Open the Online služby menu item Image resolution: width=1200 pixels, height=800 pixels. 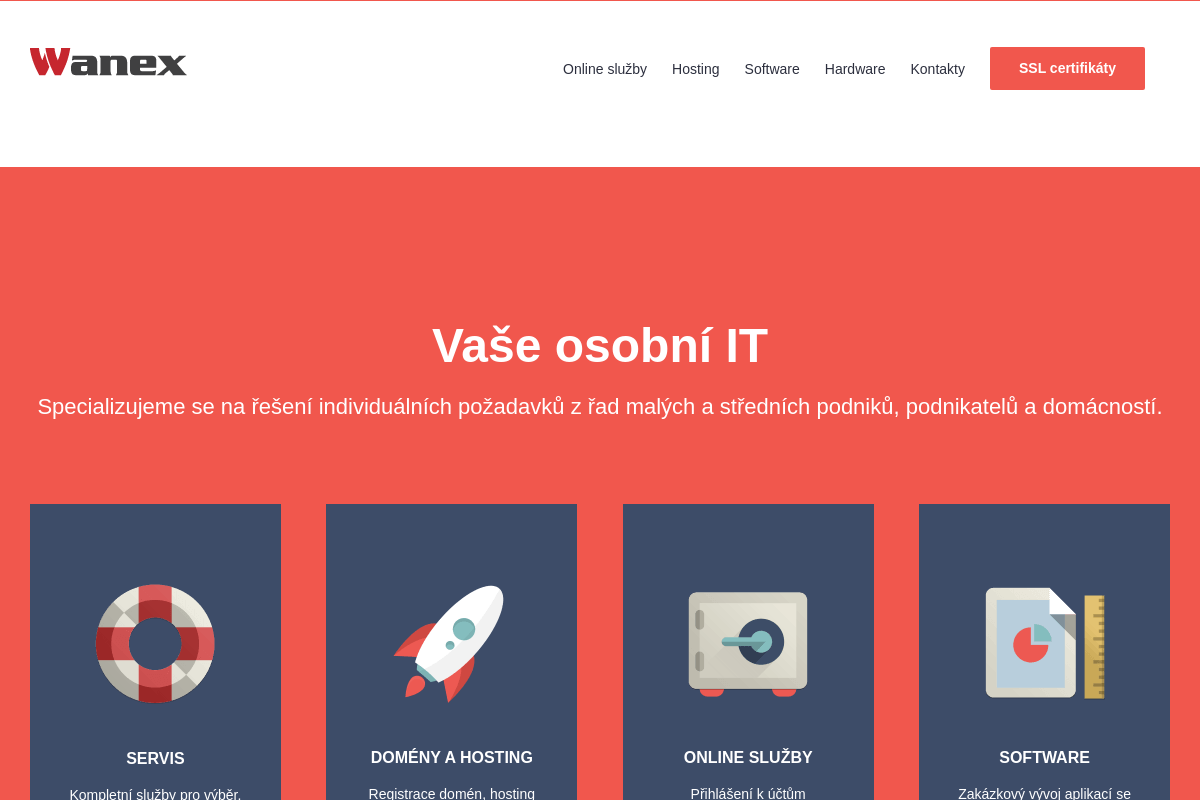pyautogui.click(x=605, y=69)
